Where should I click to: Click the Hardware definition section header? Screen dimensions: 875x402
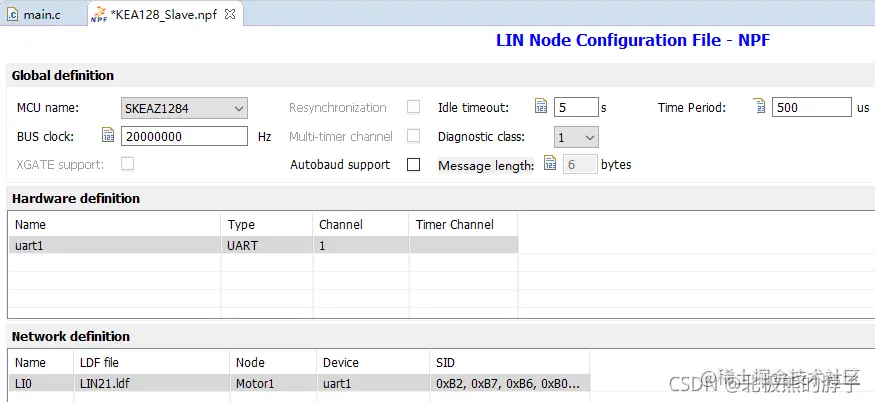(75, 198)
